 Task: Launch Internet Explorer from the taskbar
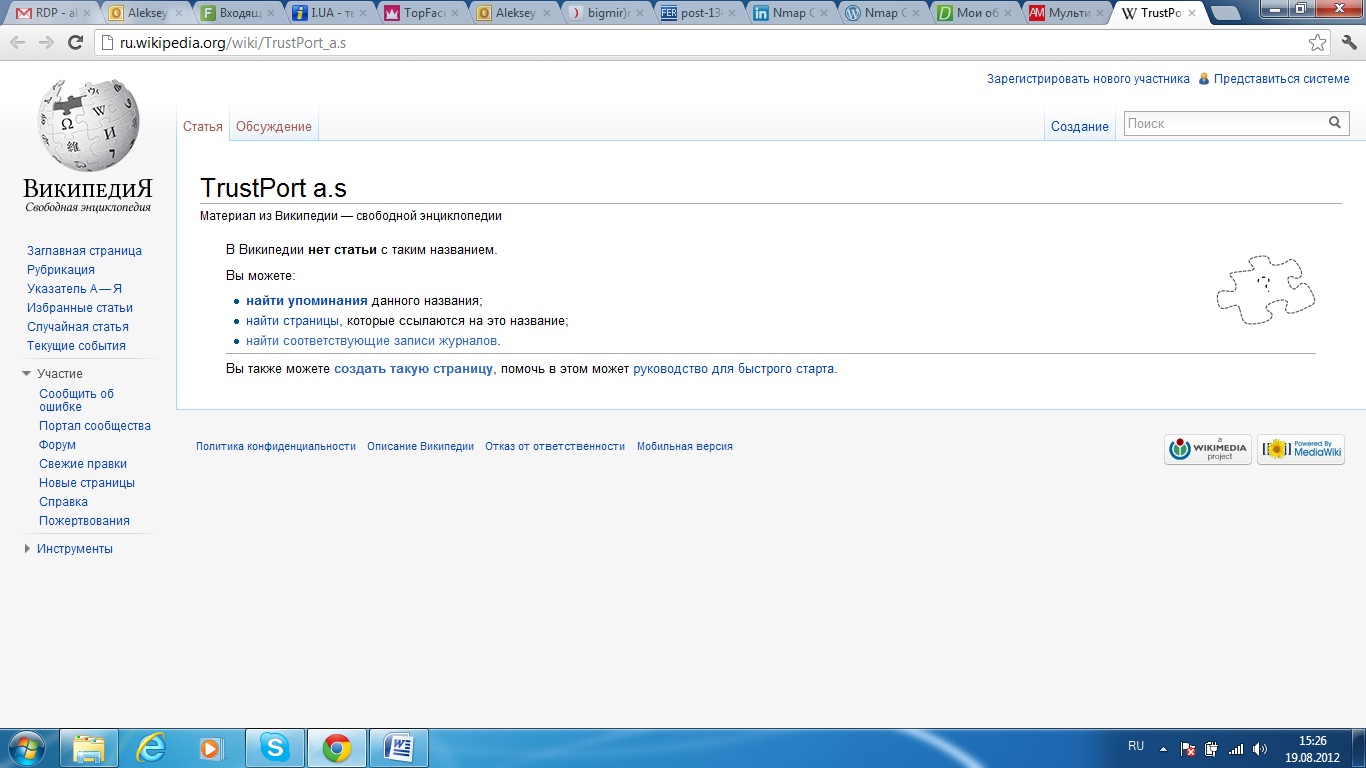coord(151,748)
